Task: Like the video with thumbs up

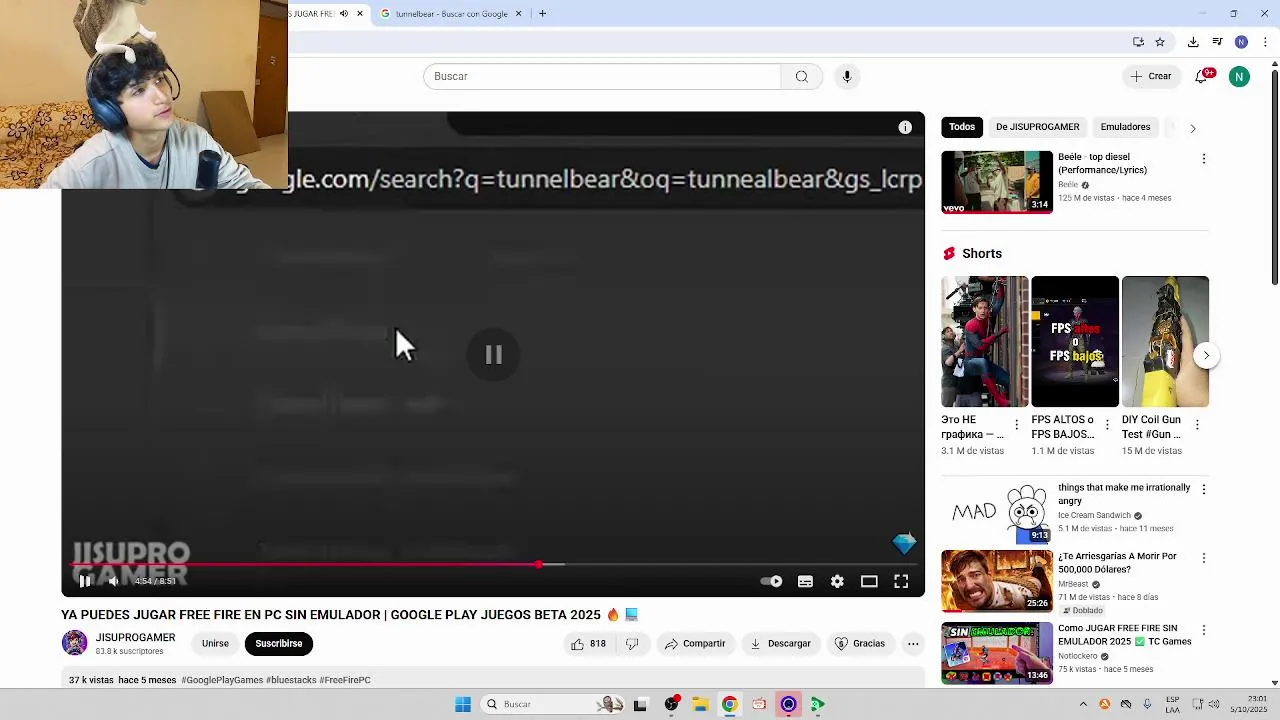Action: (588, 644)
